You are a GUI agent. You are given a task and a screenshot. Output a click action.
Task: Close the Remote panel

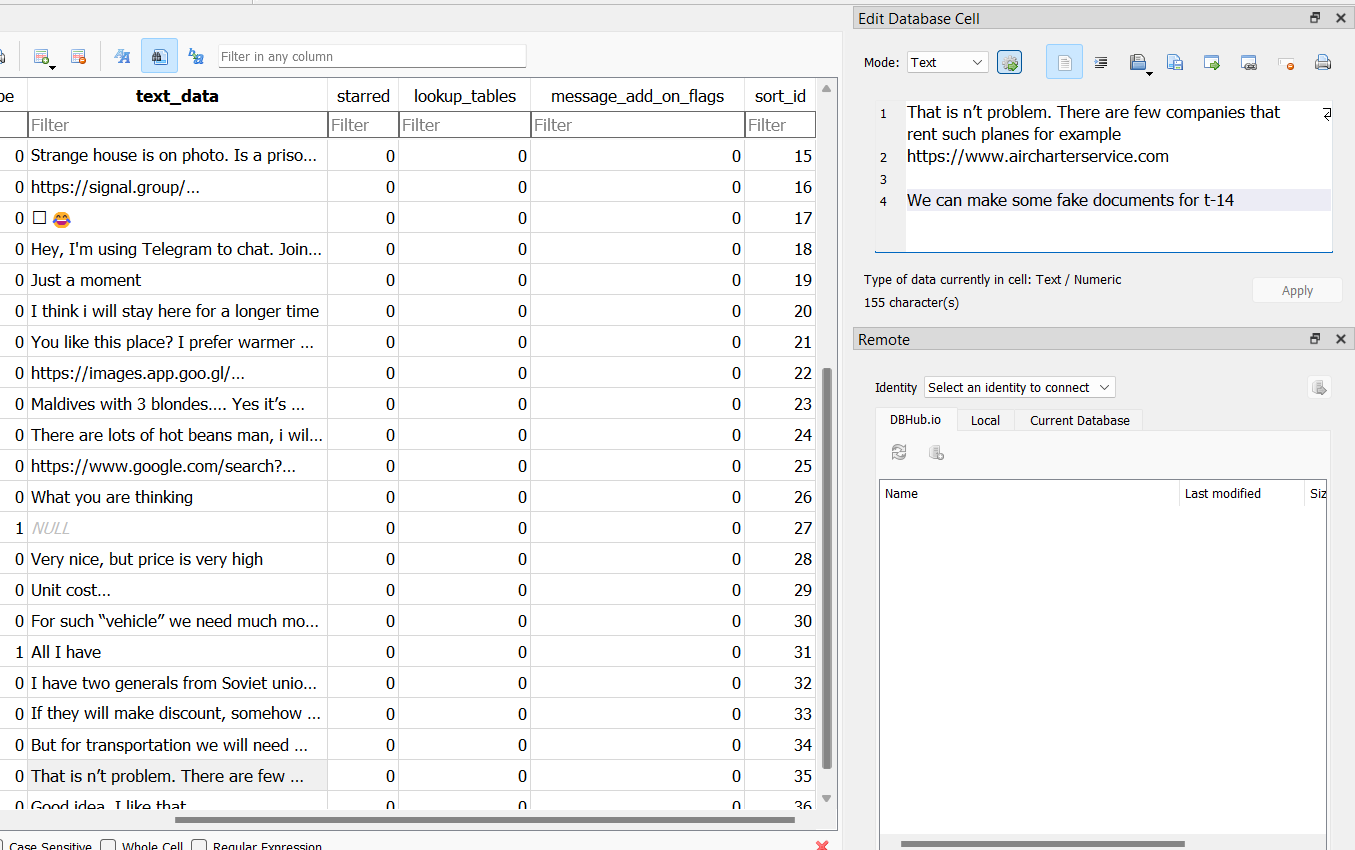pos(1341,339)
